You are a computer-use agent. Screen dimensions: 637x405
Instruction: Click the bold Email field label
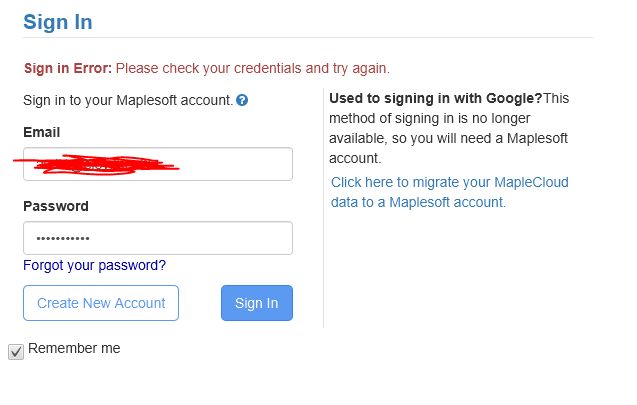point(41,132)
